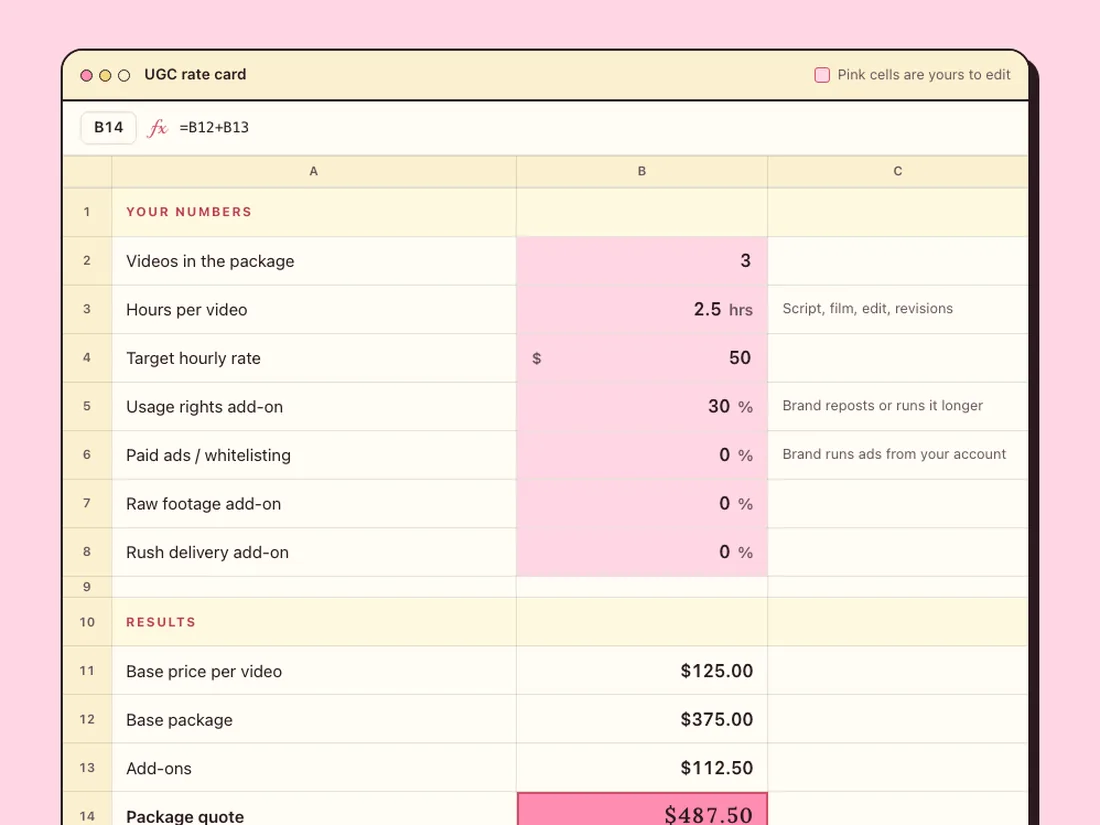1100x825 pixels.
Task: Click the Add-ons value $112.50
Action: point(716,767)
